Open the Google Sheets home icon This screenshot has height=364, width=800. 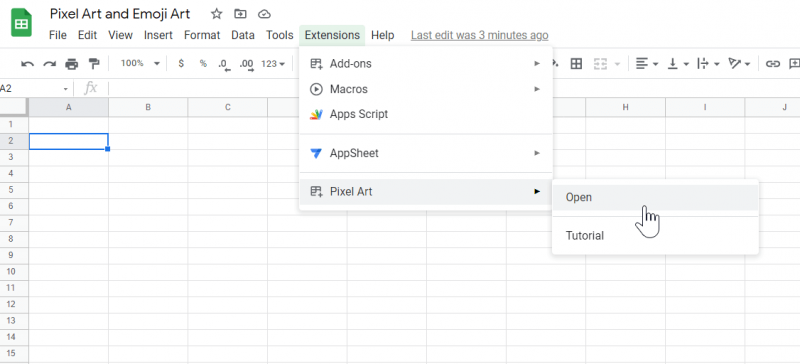pyautogui.click(x=21, y=22)
